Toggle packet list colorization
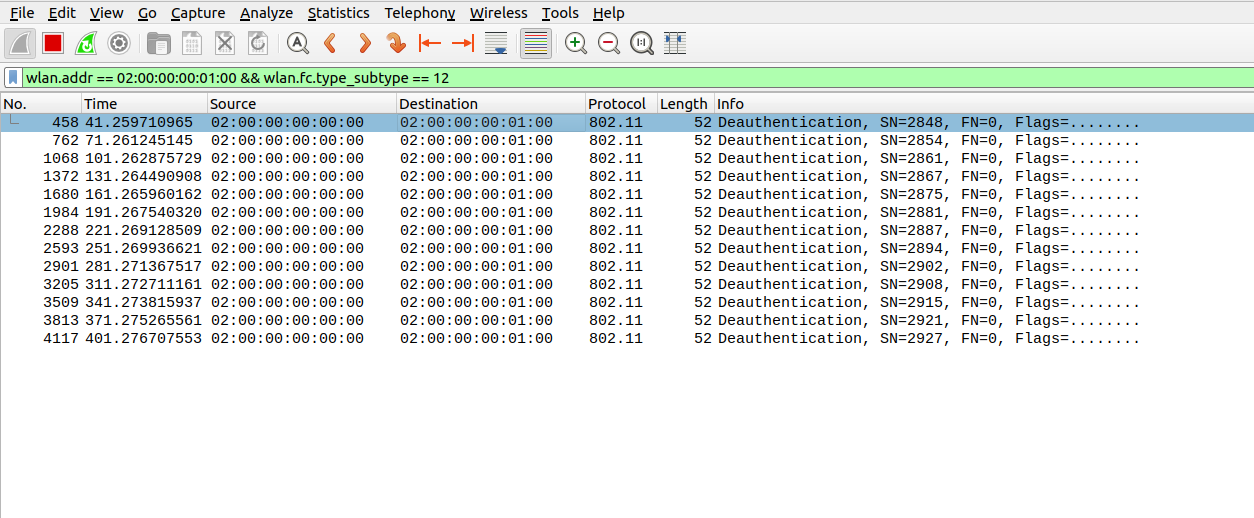Viewport: 1254px width, 518px height. point(536,43)
